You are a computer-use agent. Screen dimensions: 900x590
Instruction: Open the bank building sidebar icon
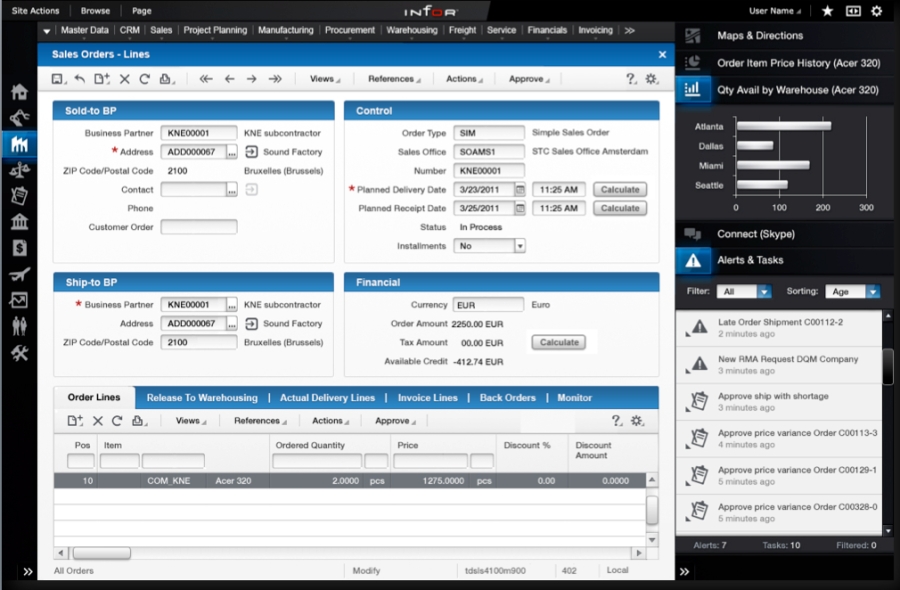click(x=19, y=222)
